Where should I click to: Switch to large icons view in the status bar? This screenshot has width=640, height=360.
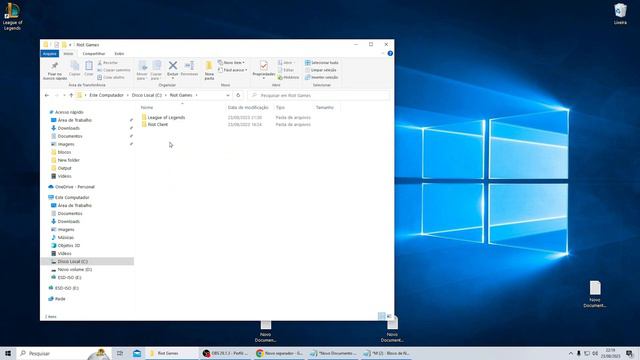[389, 316]
